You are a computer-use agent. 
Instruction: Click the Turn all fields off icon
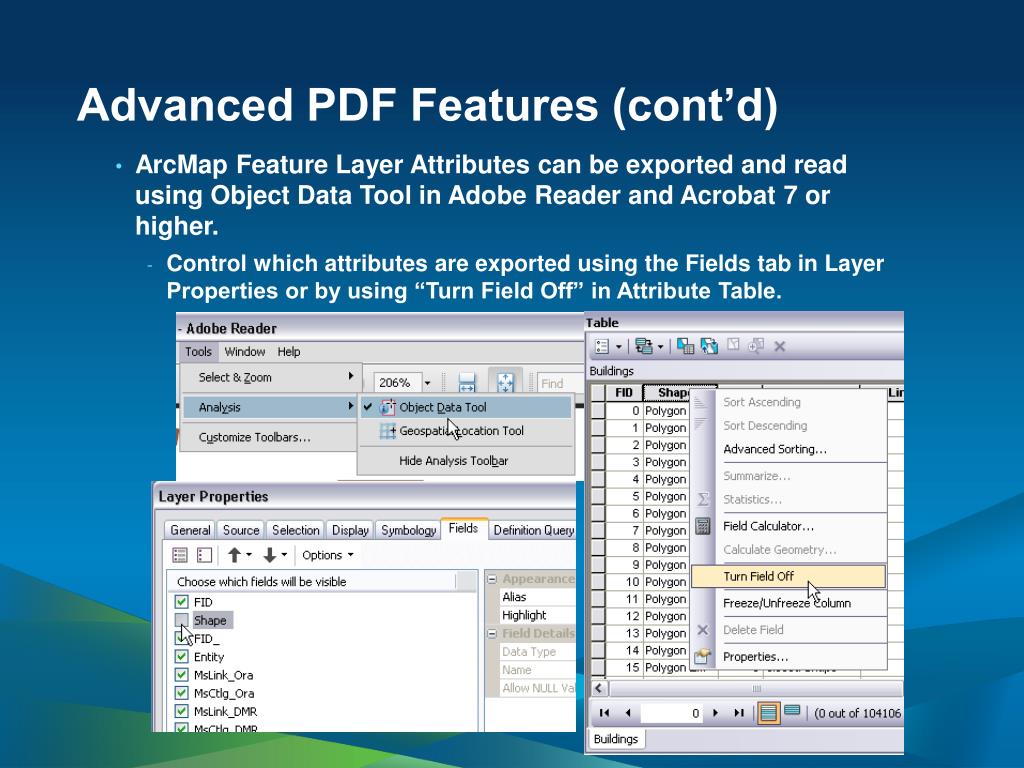[204, 555]
